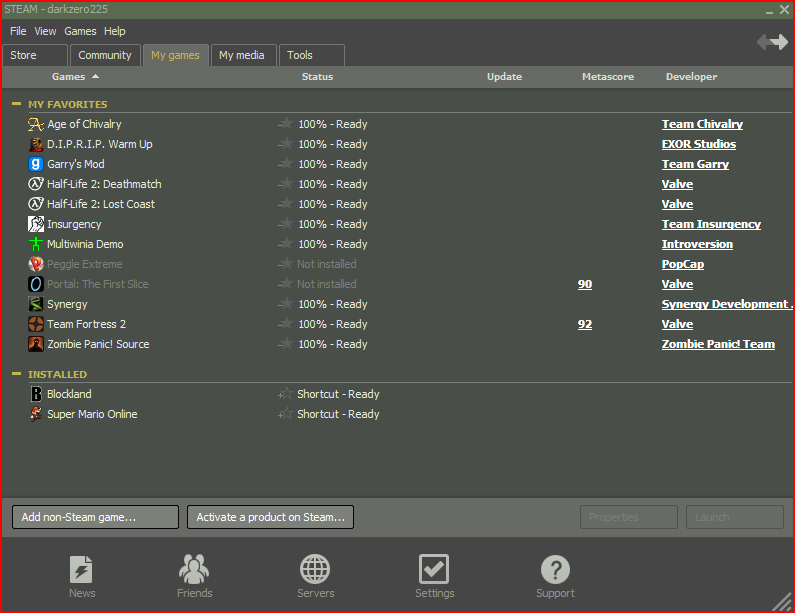The image size is (795, 613).
Task: Open the Servers globe icon
Action: pyautogui.click(x=315, y=570)
